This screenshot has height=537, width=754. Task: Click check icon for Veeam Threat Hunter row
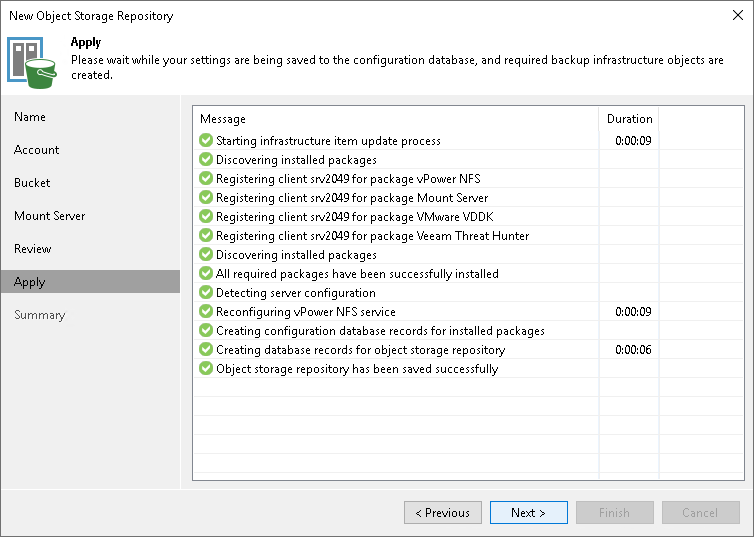pos(206,236)
